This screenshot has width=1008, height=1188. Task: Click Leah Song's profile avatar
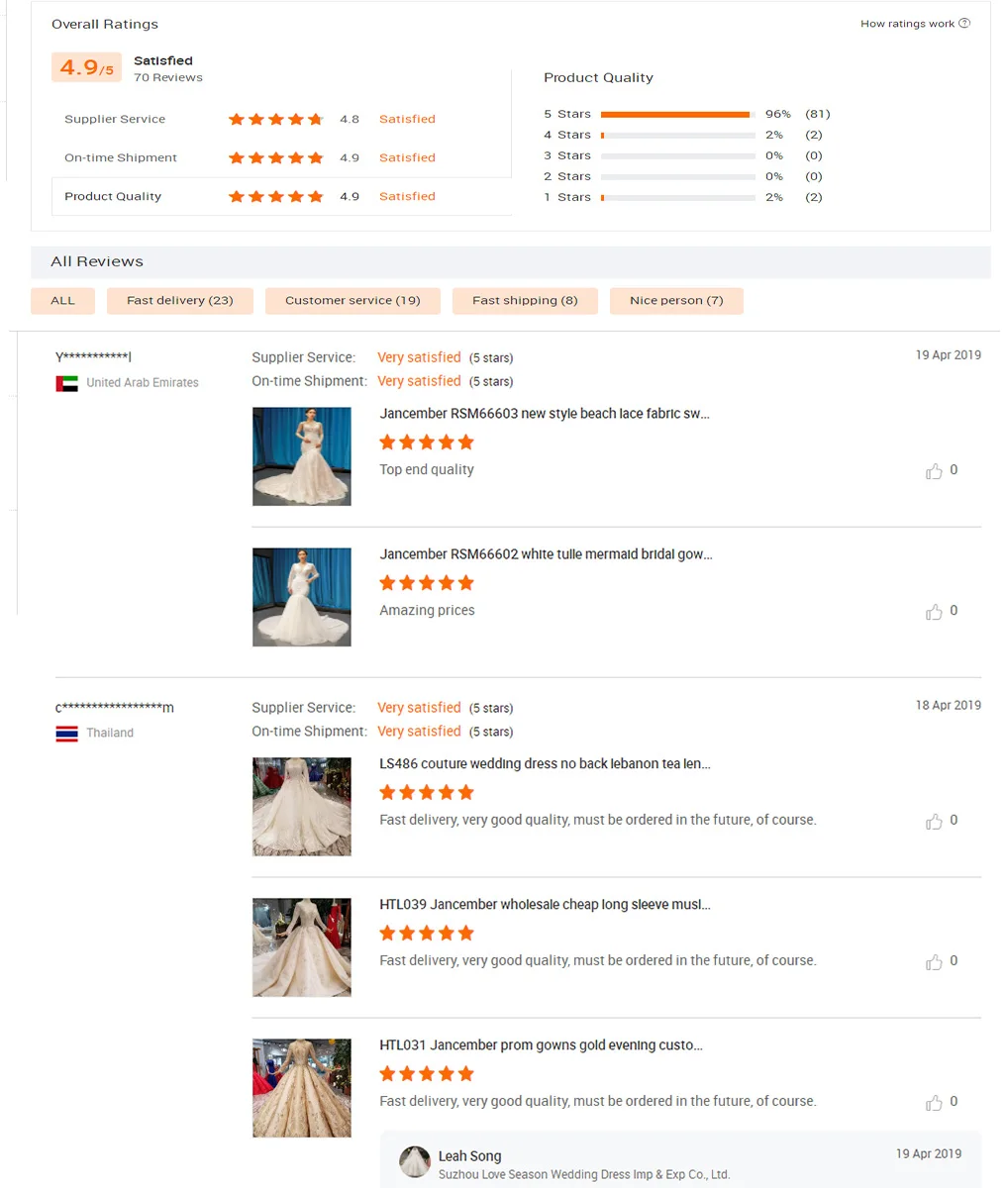(x=414, y=1162)
